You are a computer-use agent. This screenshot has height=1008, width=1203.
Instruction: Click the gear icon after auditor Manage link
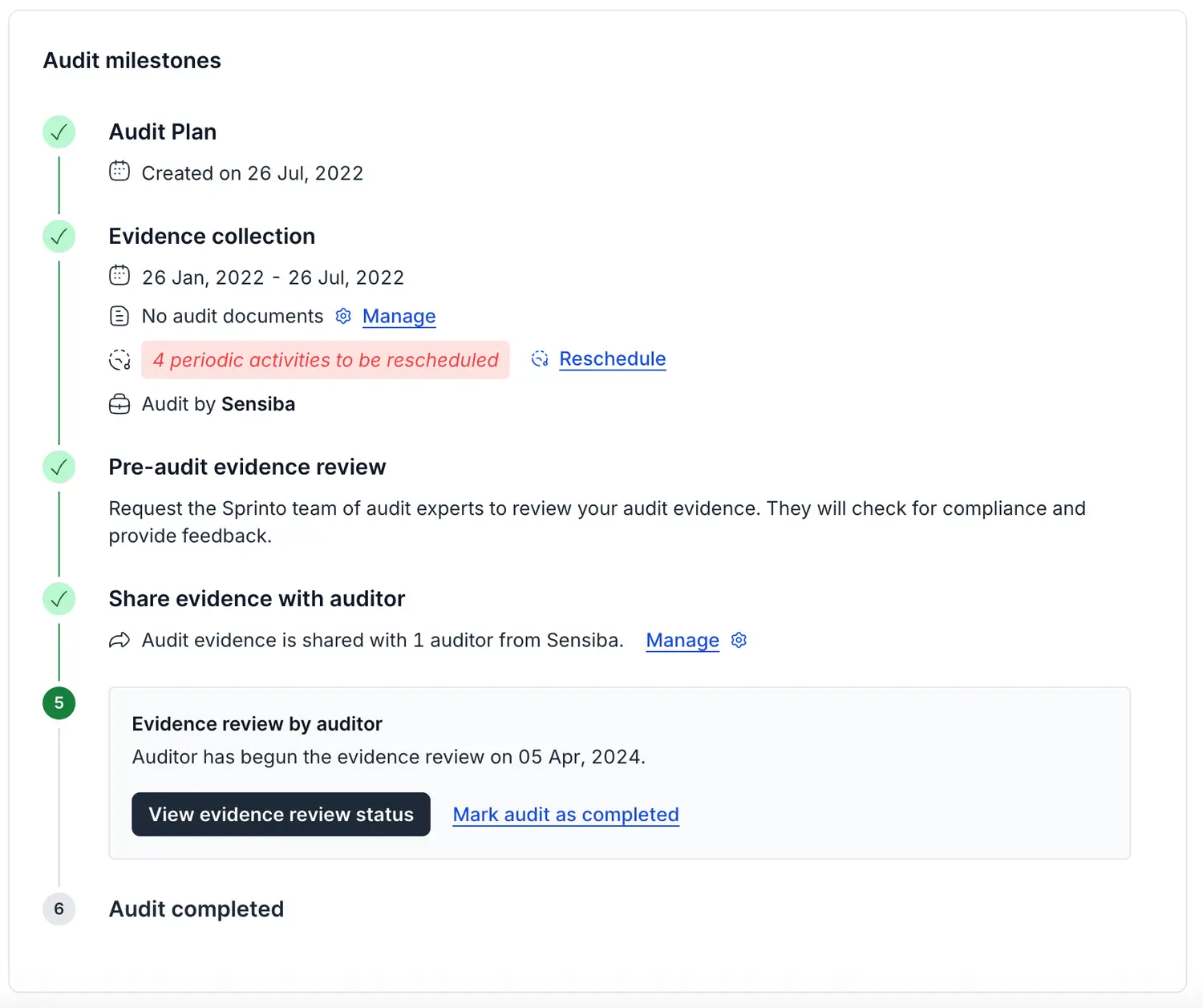pyautogui.click(x=739, y=640)
